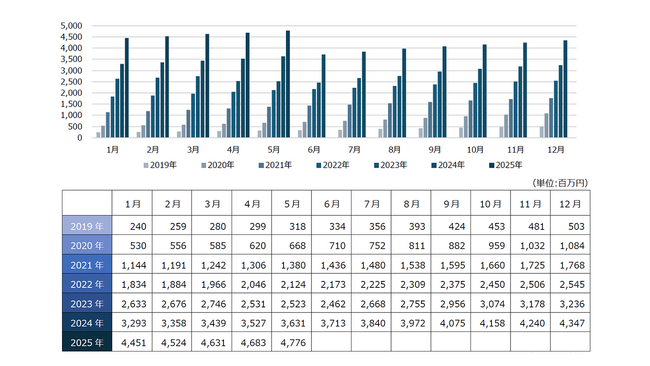Select the 2019年 row header in table
Viewport: 650px width, 366px height.
point(87,226)
